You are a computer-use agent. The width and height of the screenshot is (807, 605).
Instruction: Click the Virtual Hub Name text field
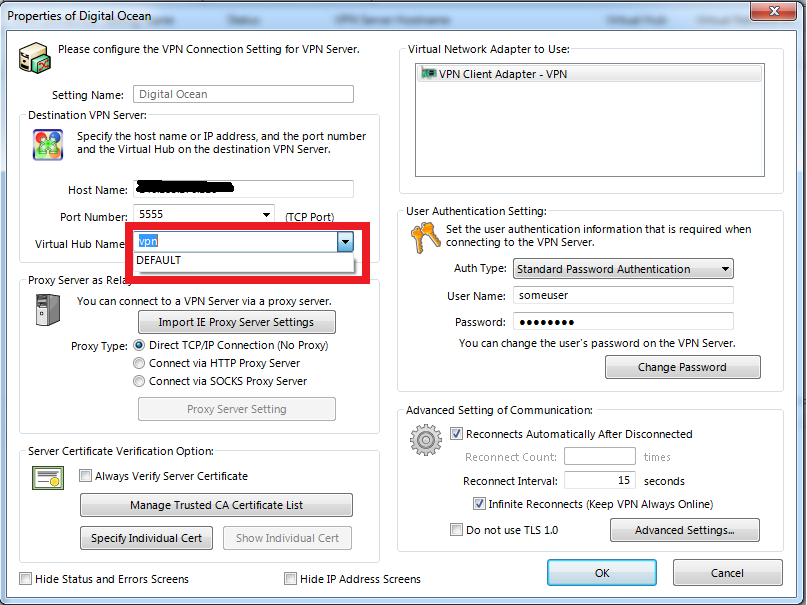(236, 241)
